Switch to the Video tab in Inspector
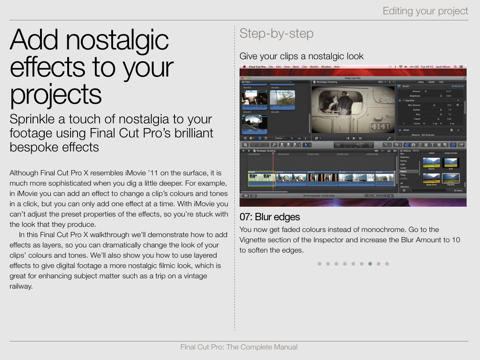The height and width of the screenshot is (360, 480). tap(421, 82)
